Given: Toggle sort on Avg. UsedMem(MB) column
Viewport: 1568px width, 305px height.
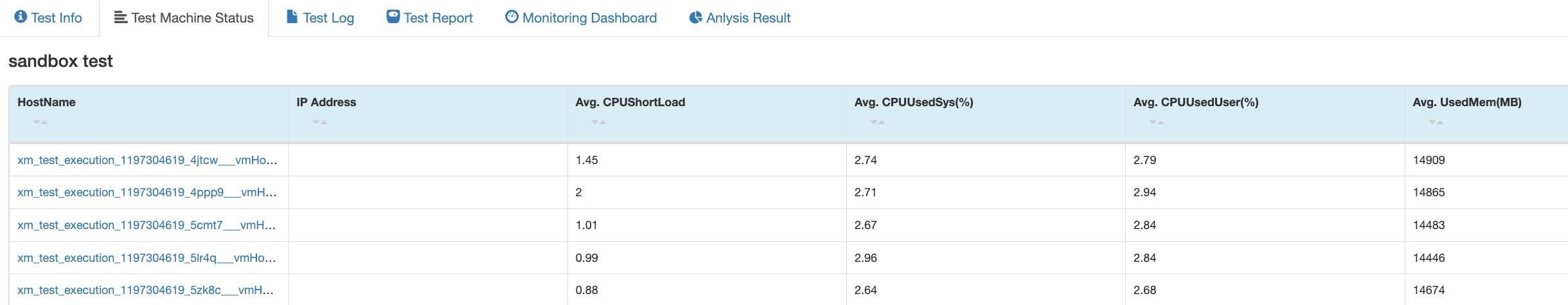Looking at the screenshot, I should click(x=1436, y=122).
